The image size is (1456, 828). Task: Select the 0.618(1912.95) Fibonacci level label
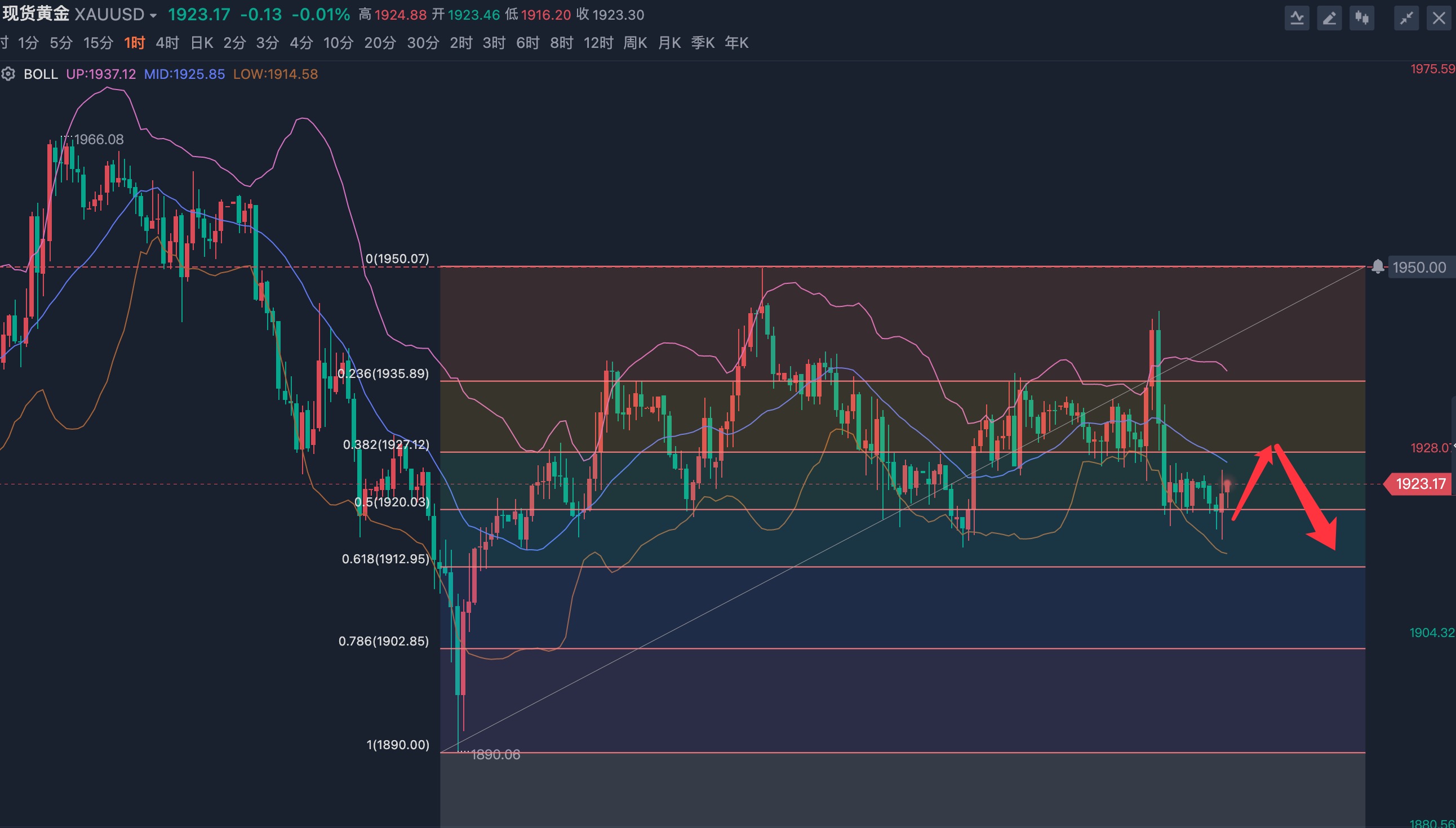[x=385, y=559]
